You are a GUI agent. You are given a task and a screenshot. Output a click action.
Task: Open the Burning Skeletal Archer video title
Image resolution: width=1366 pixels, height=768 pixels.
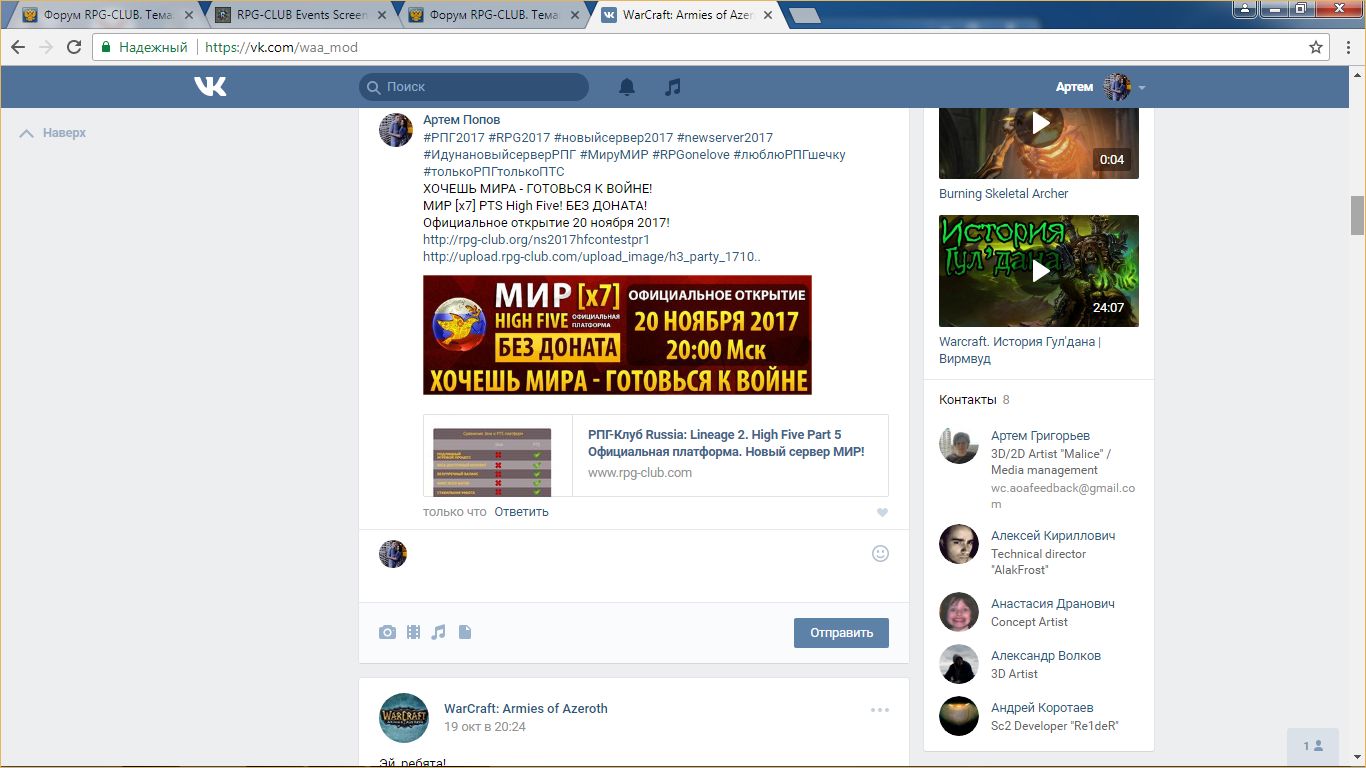1004,194
